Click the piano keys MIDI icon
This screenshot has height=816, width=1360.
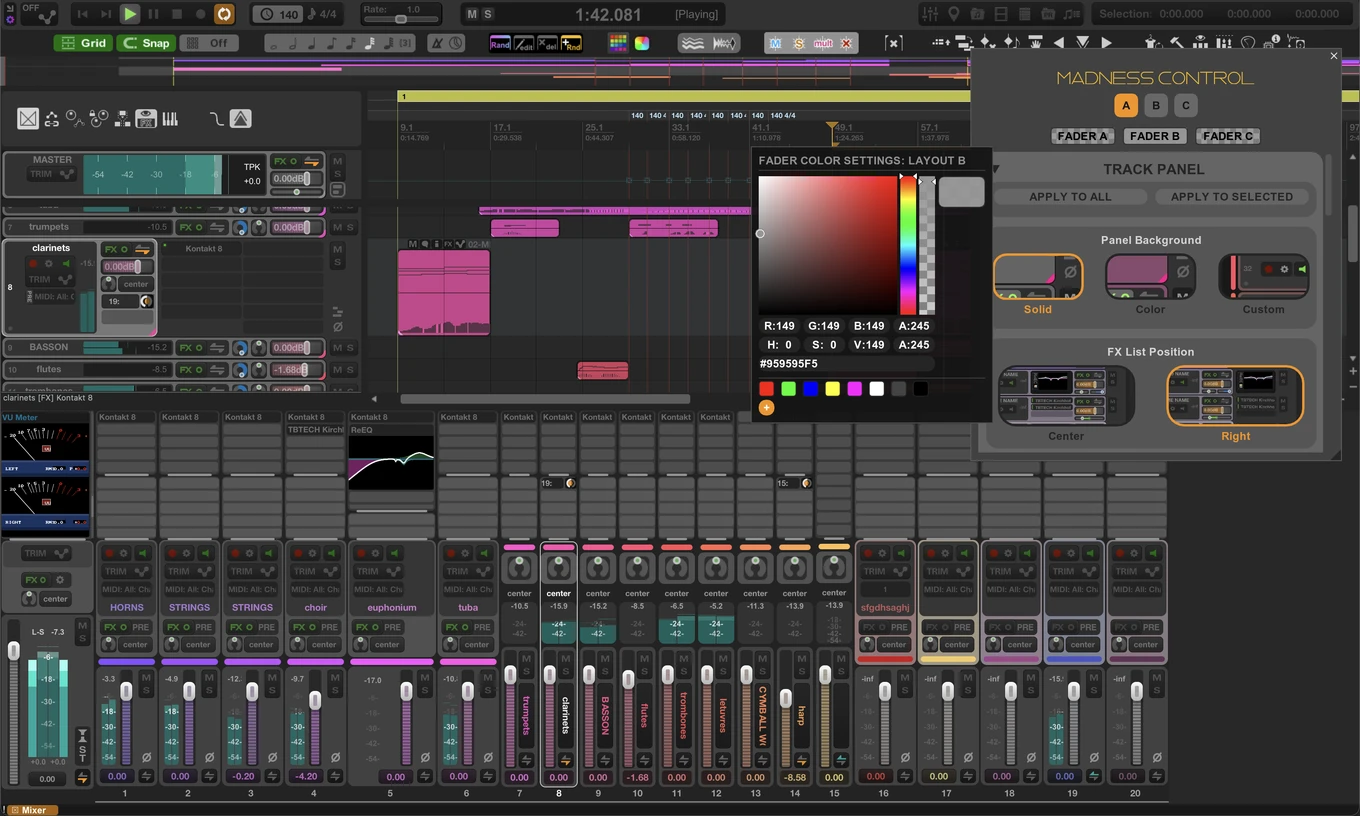click(170, 119)
